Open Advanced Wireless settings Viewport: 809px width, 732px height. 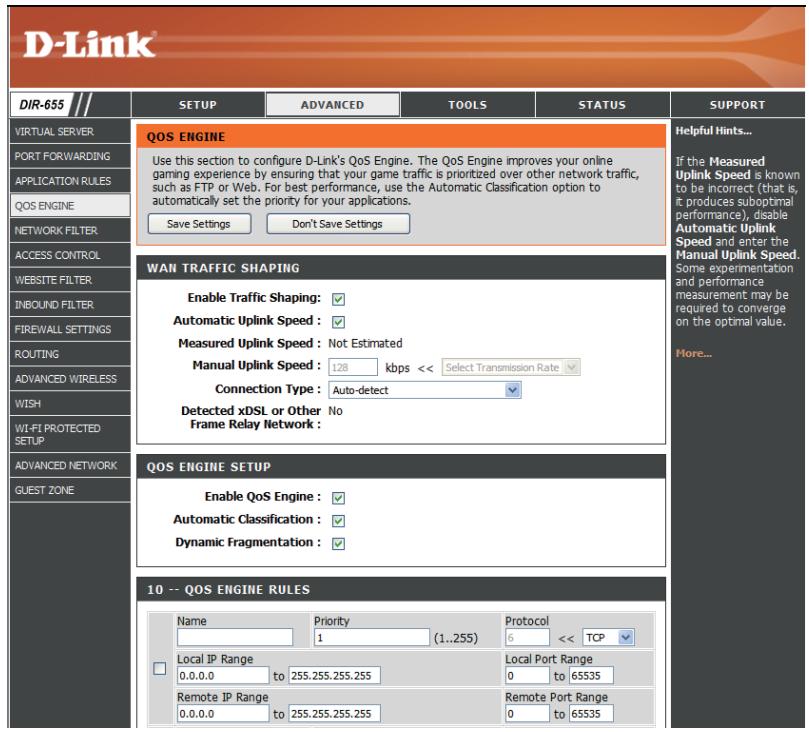[x=70, y=379]
